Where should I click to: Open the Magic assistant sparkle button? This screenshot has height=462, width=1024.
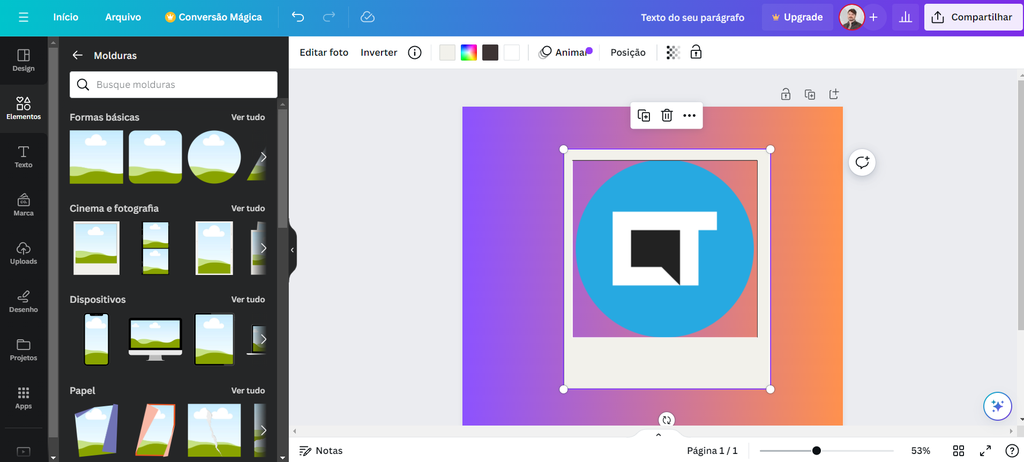point(998,406)
